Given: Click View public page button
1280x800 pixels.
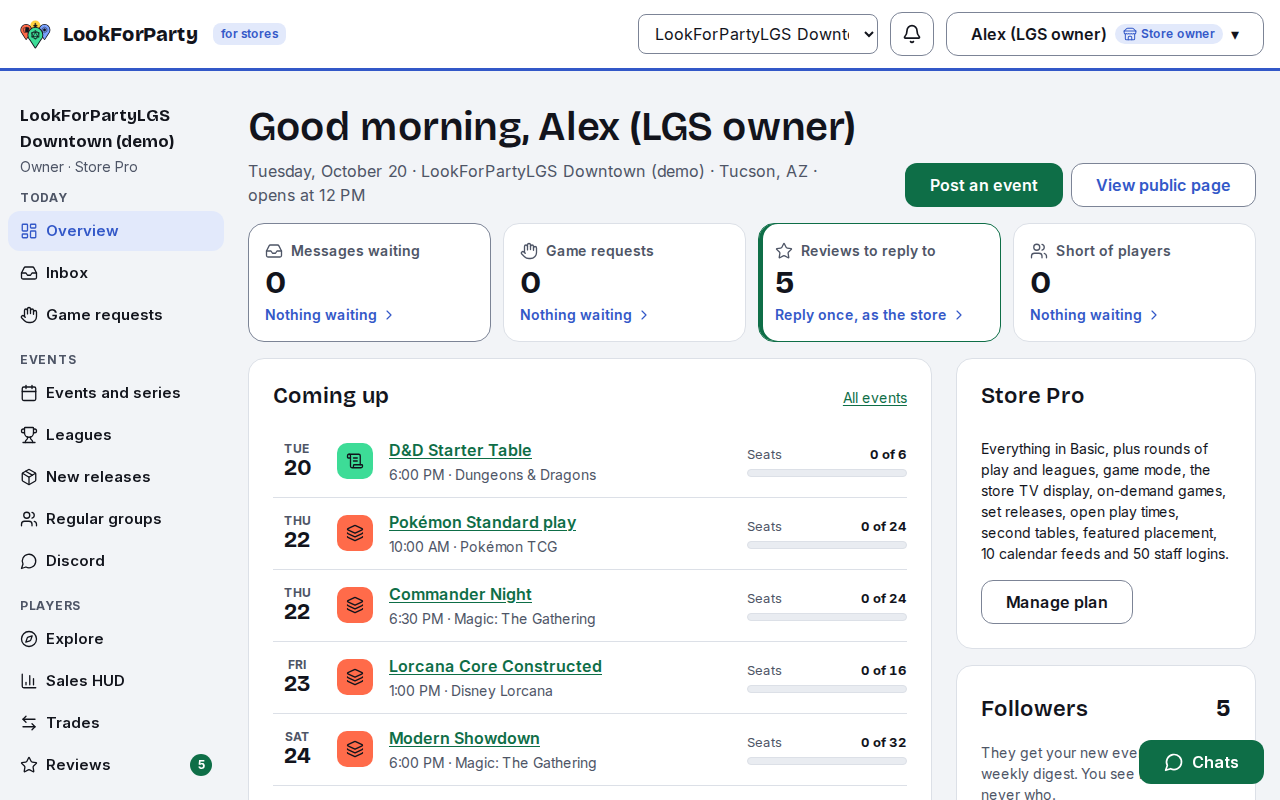Looking at the screenshot, I should click(x=1163, y=185).
